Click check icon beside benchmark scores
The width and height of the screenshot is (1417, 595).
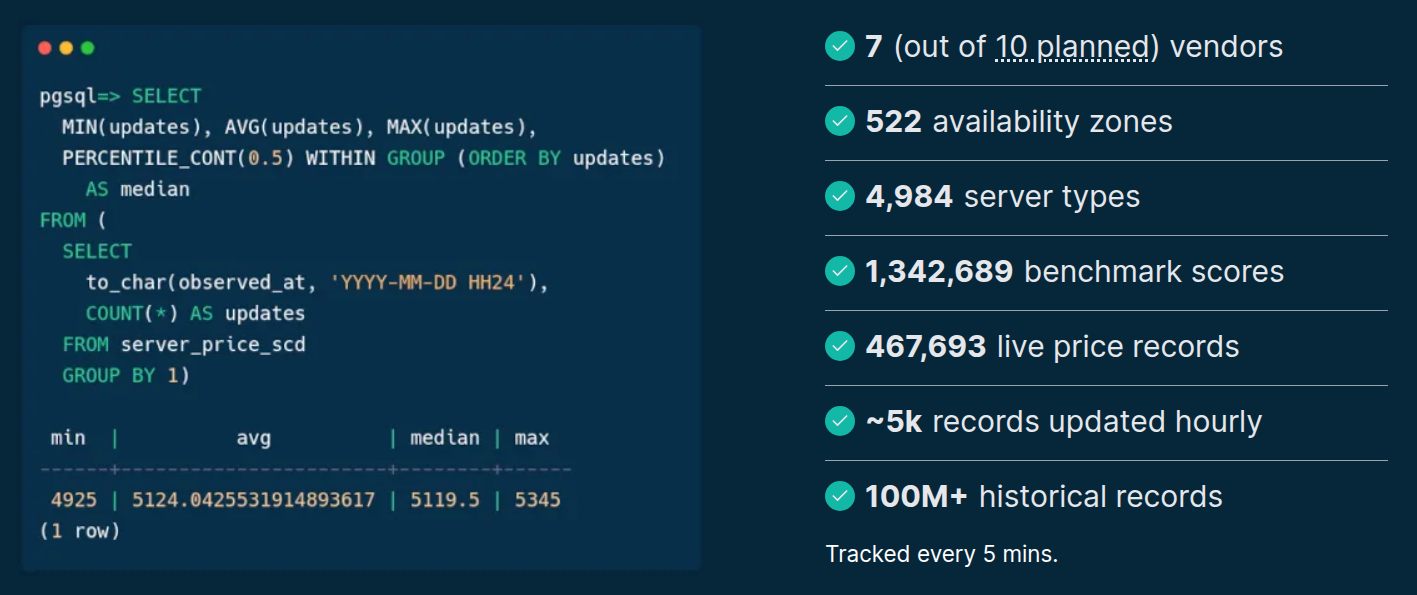point(839,271)
